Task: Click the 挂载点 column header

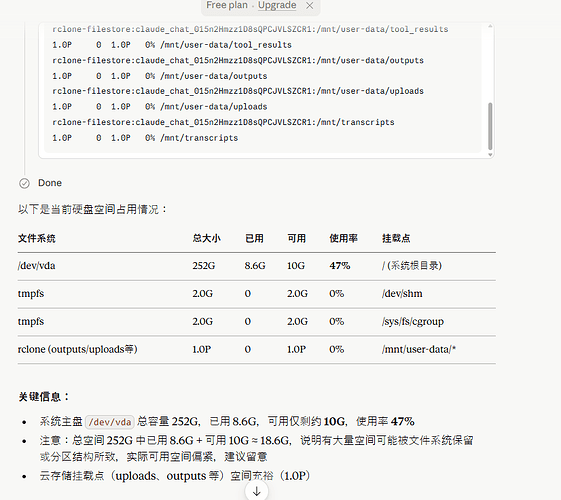Action: pyautogui.click(x=396, y=238)
